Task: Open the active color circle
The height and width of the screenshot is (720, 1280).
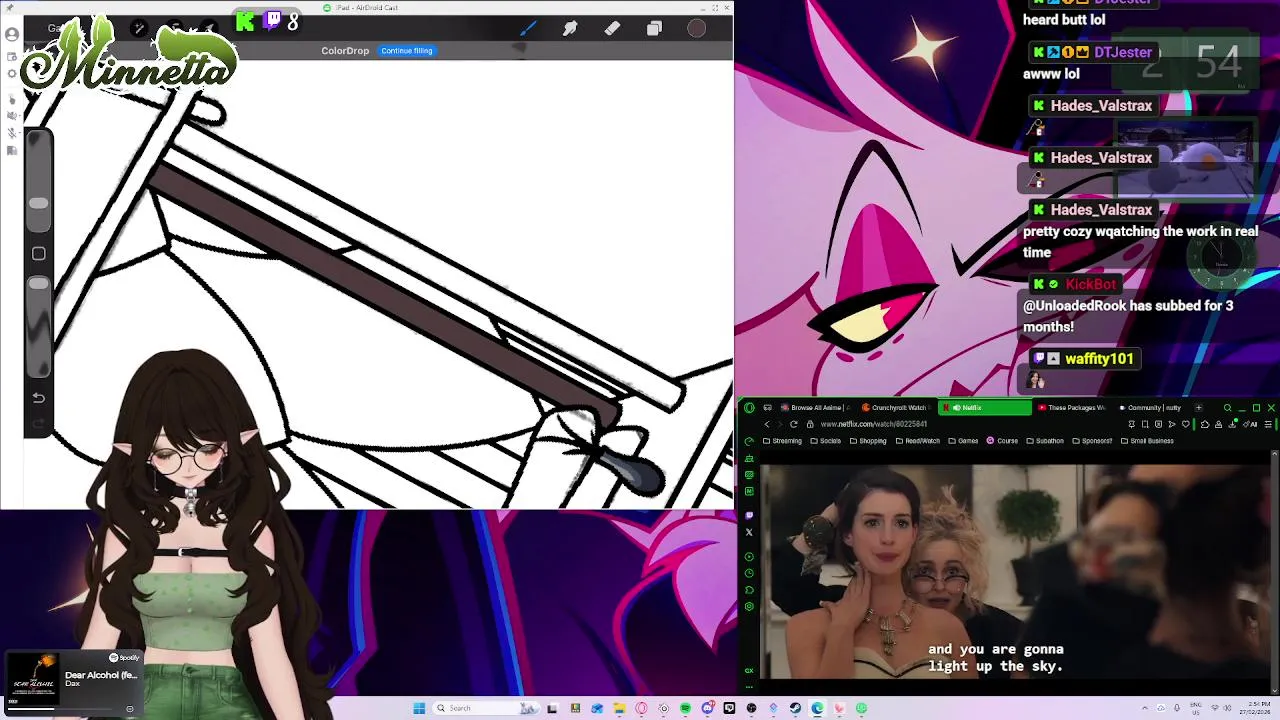Action: click(x=697, y=28)
